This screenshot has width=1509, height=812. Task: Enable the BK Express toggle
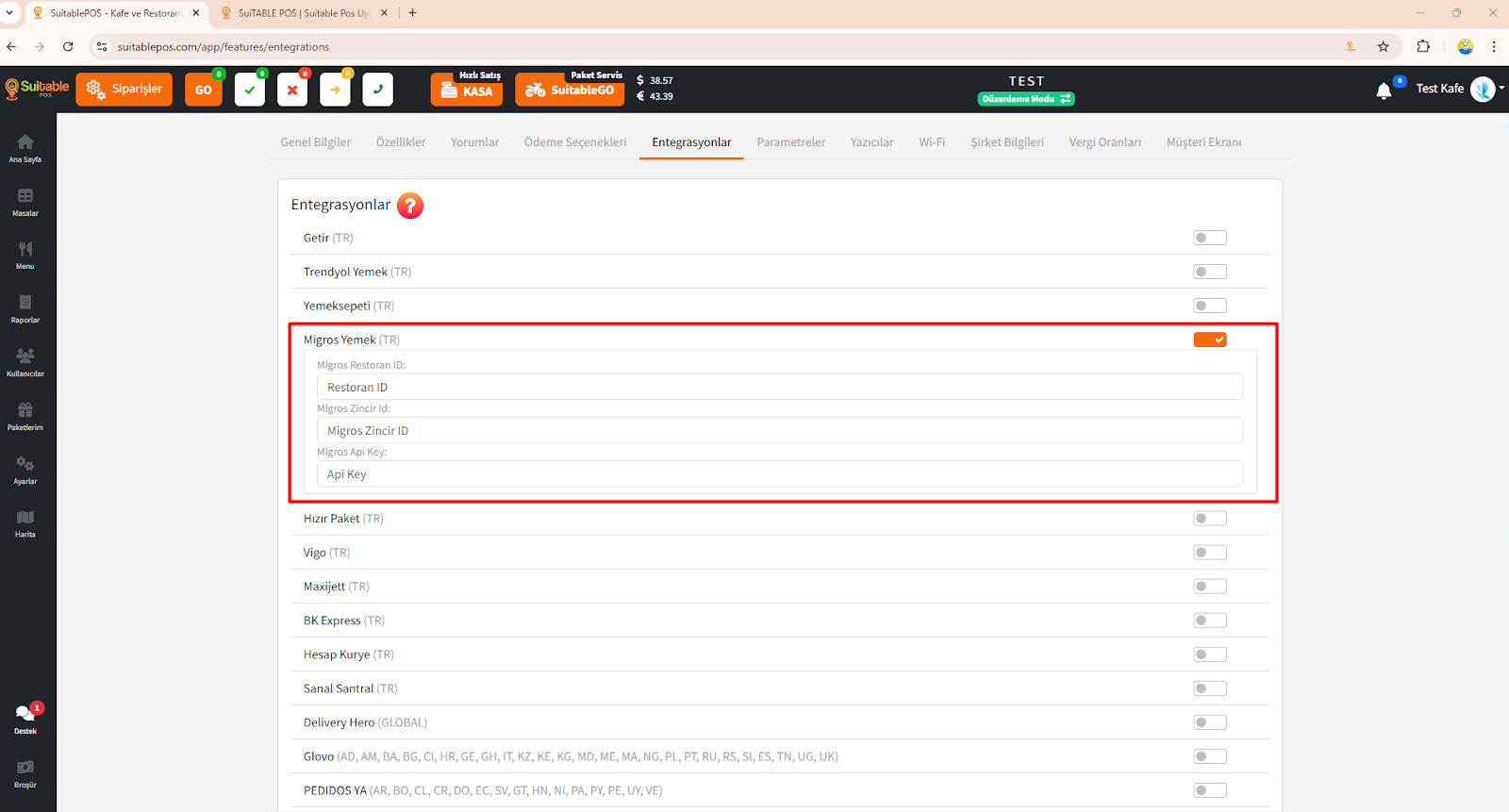[1210, 621]
